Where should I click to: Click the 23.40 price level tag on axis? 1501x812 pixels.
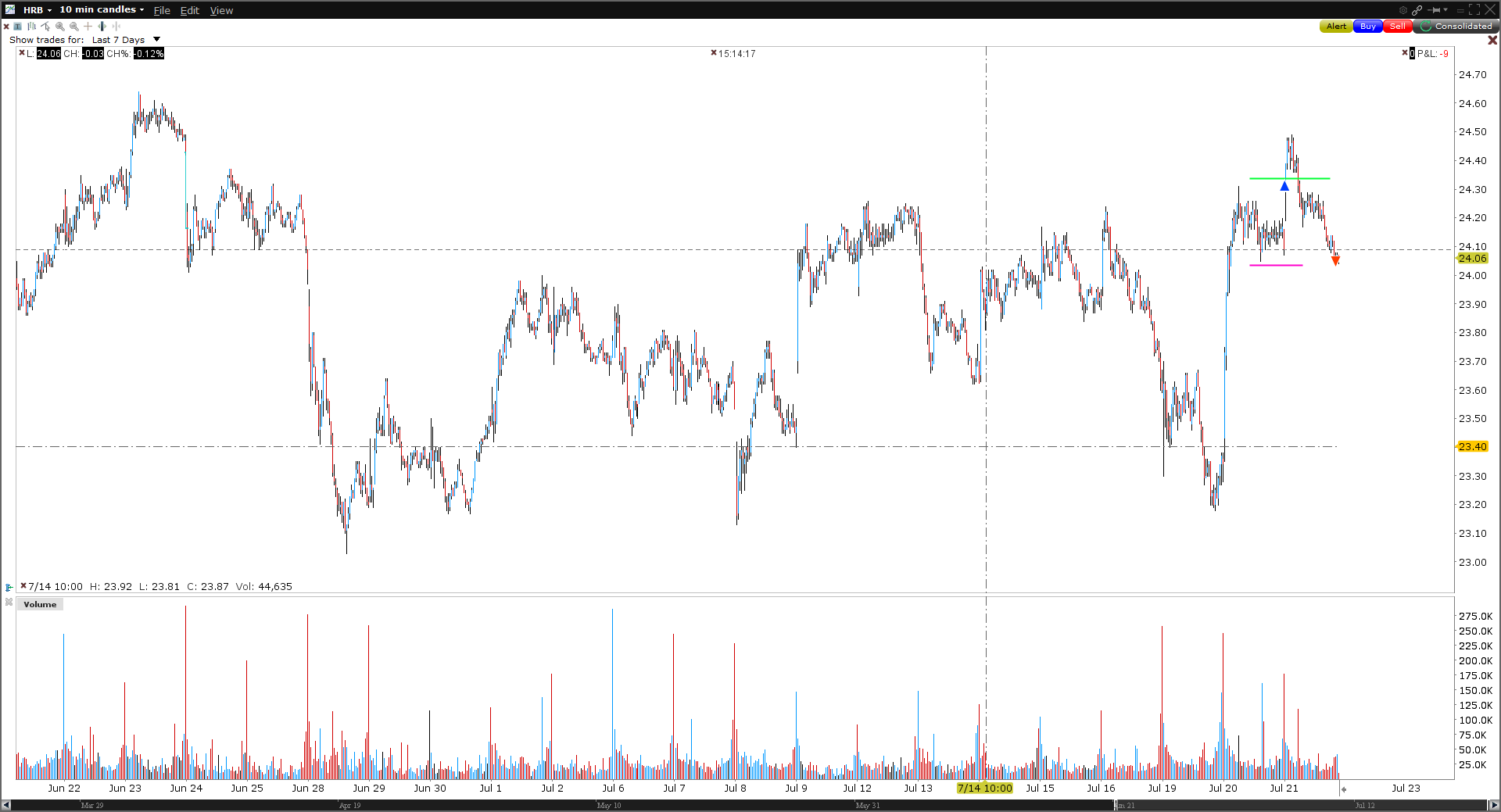point(1472,446)
